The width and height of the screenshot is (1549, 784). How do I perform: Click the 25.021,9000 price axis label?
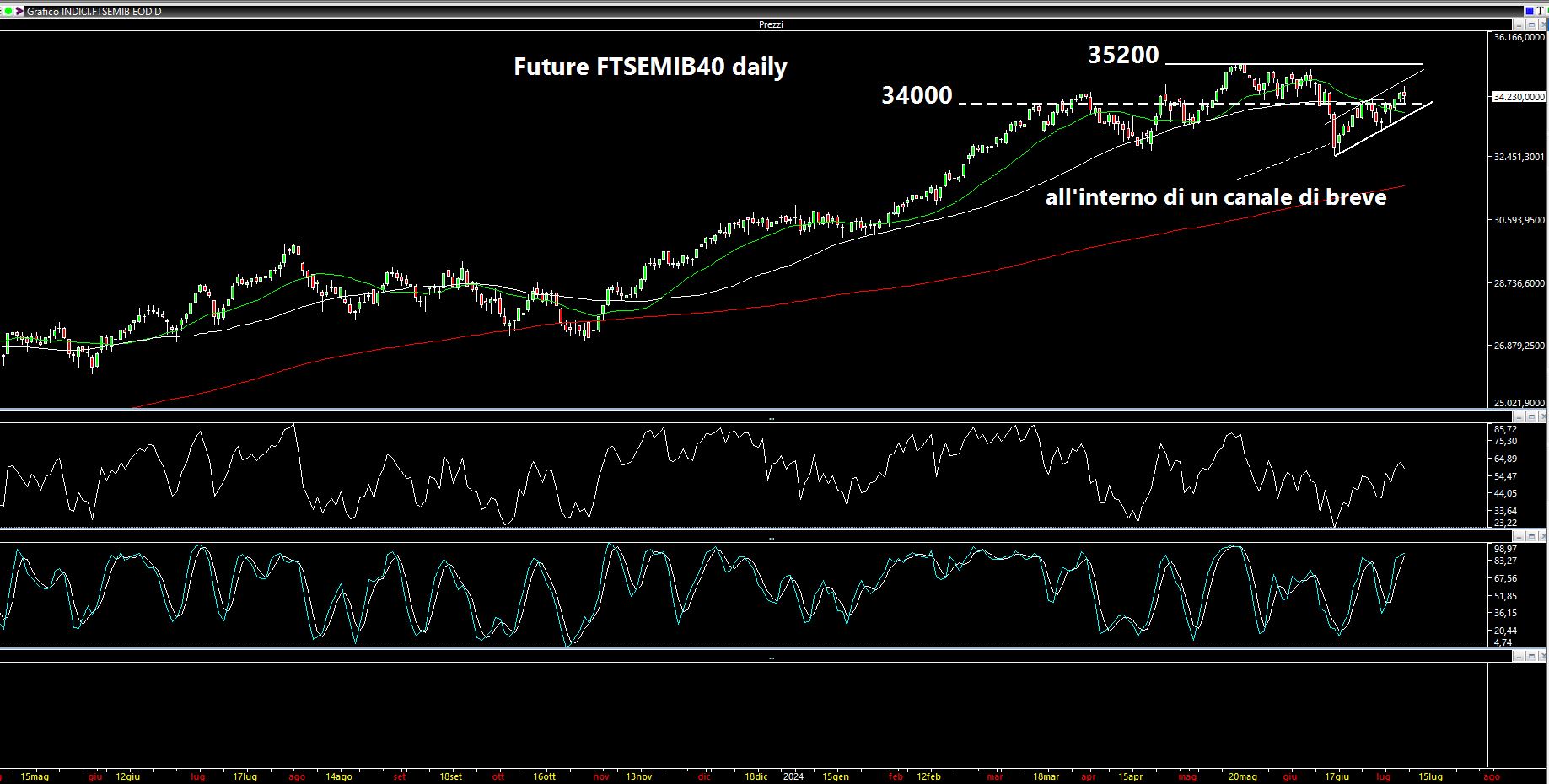1519,403
